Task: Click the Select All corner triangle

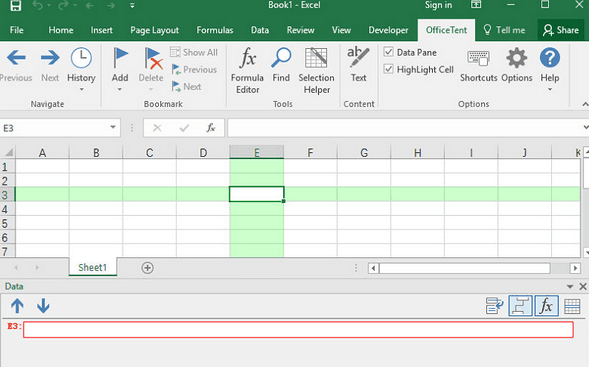Action: point(8,152)
